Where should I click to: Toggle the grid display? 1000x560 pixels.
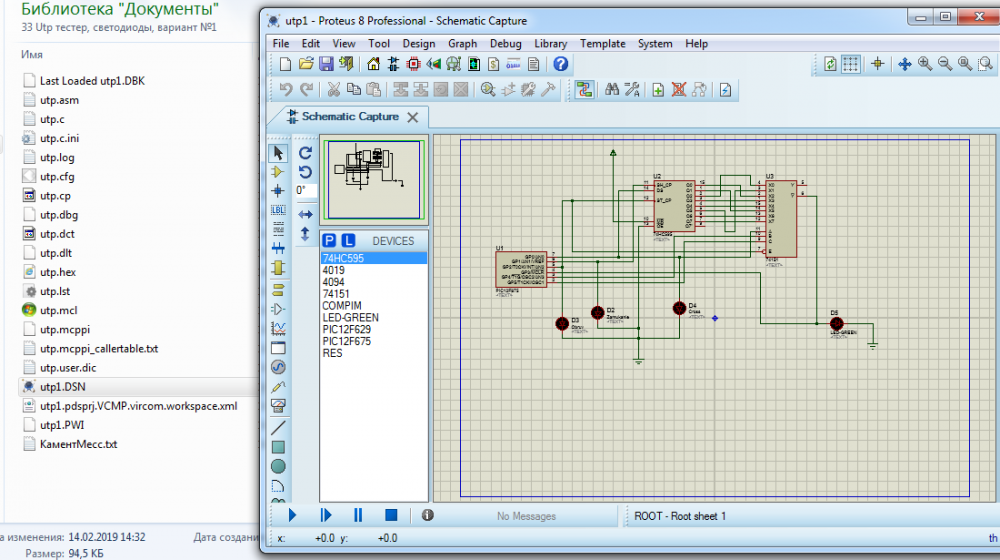850,64
